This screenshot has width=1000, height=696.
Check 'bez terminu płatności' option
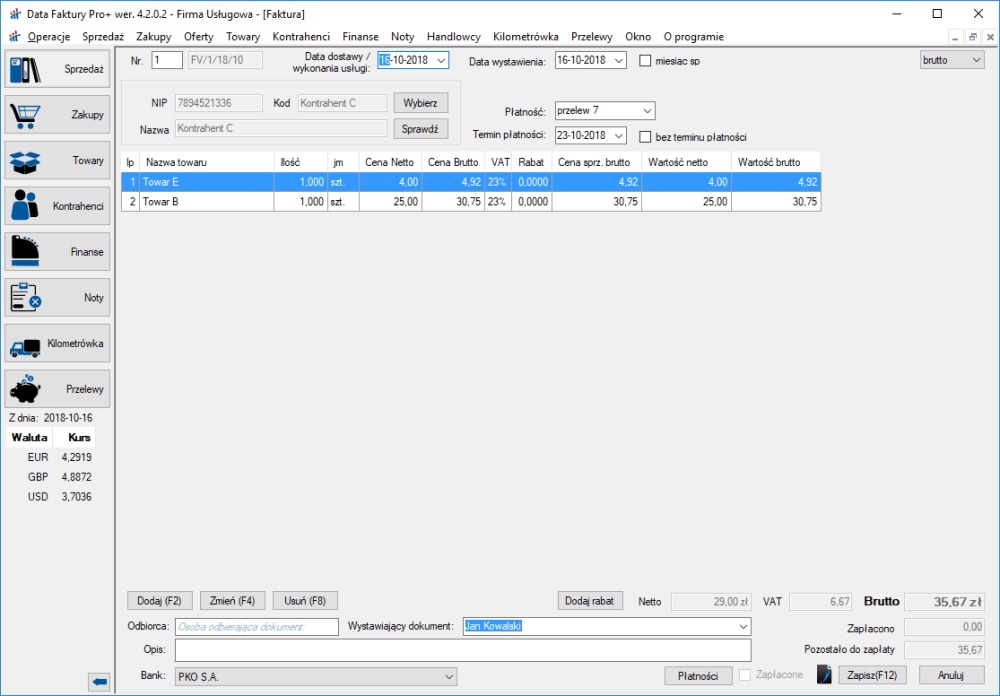pos(645,137)
